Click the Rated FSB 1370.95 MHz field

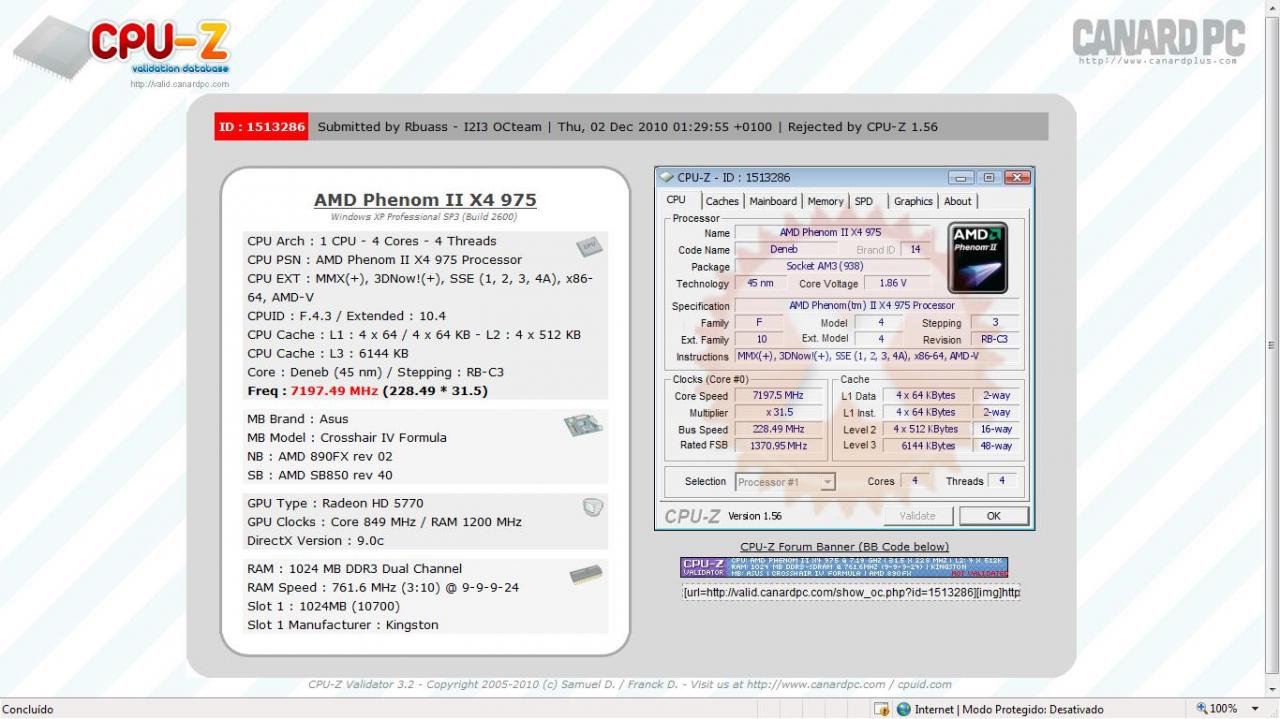[778, 446]
